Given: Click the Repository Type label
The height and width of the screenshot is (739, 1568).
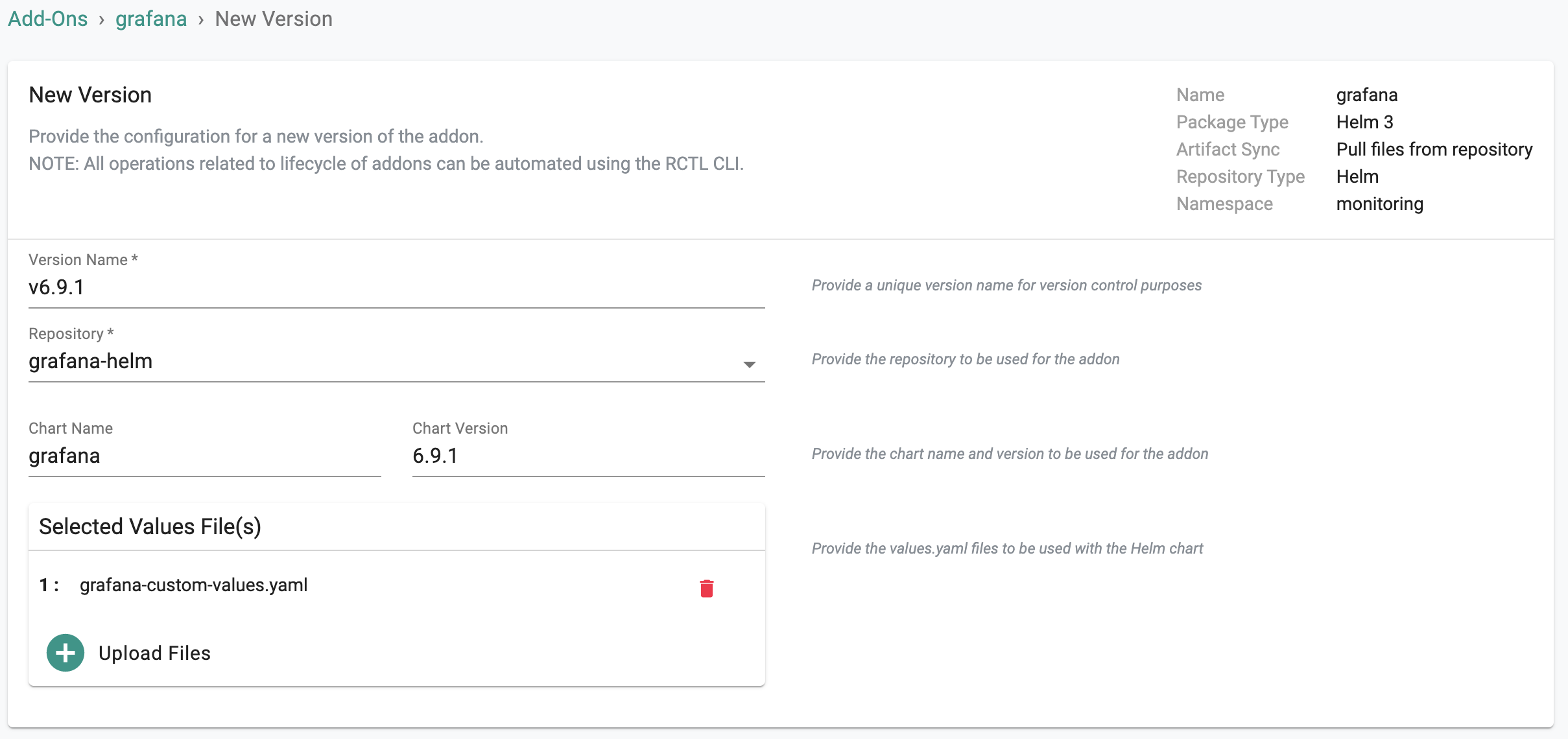Looking at the screenshot, I should (1241, 177).
